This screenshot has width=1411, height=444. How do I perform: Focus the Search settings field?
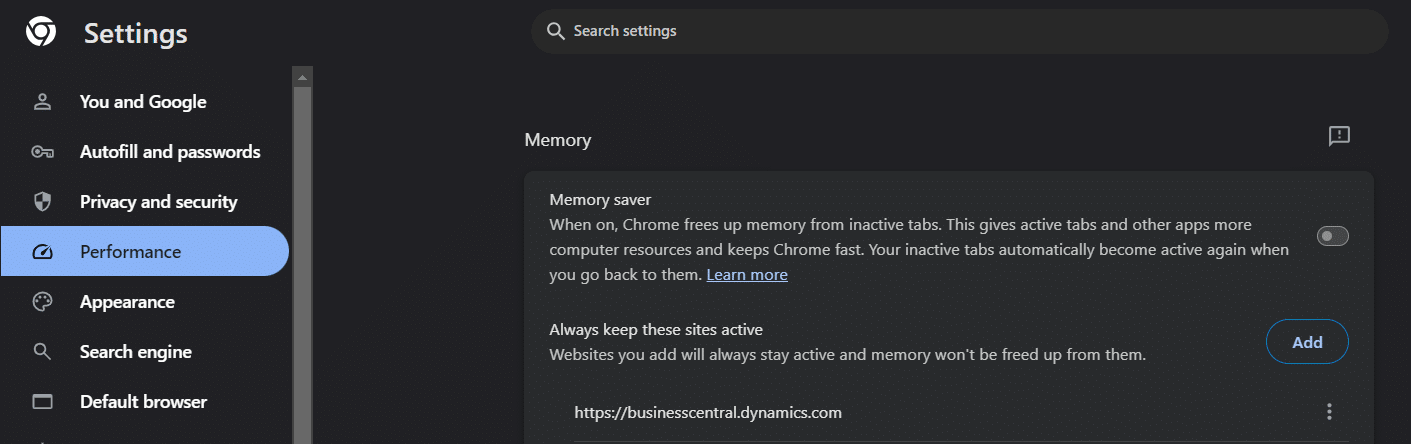959,31
